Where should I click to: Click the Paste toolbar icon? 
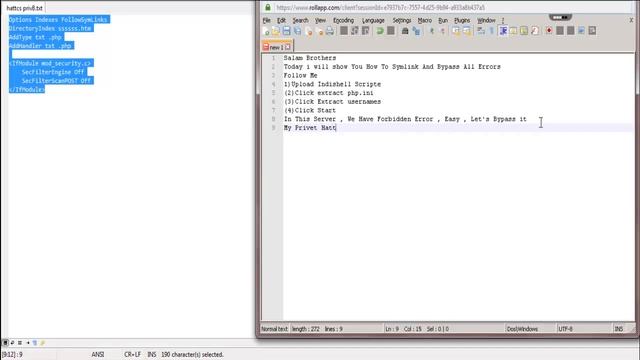pyautogui.click(x=365, y=31)
